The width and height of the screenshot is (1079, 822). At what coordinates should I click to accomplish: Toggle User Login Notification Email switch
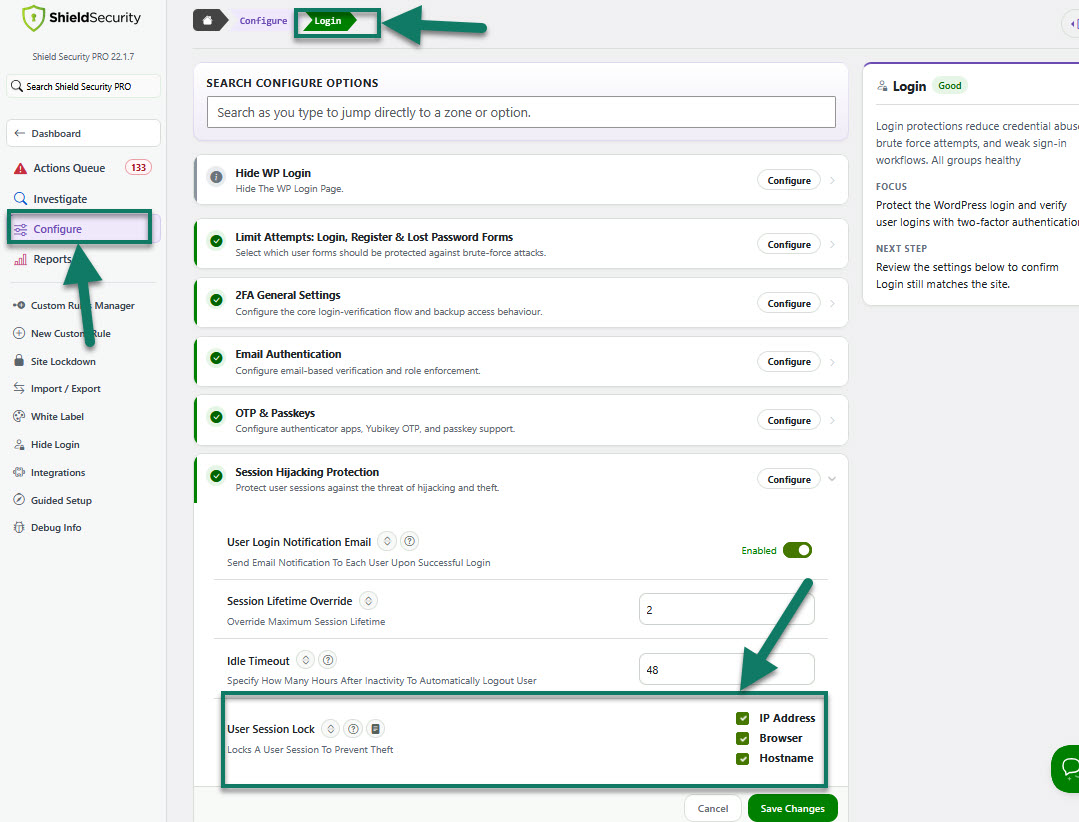pos(797,550)
